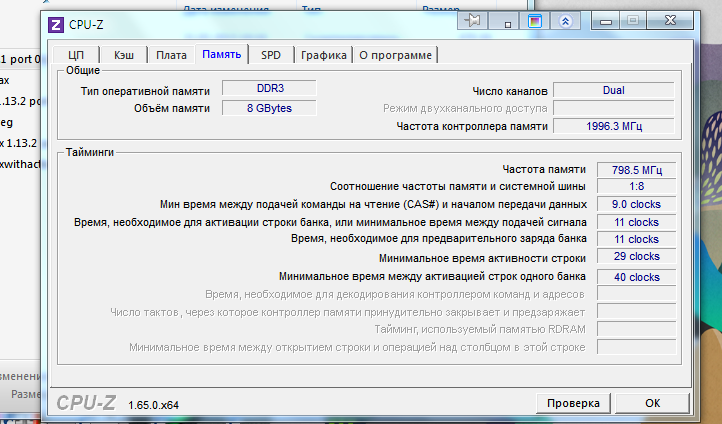Close the CPU-Z window
This screenshot has width=722, height=424.
pyautogui.click(x=670, y=21)
